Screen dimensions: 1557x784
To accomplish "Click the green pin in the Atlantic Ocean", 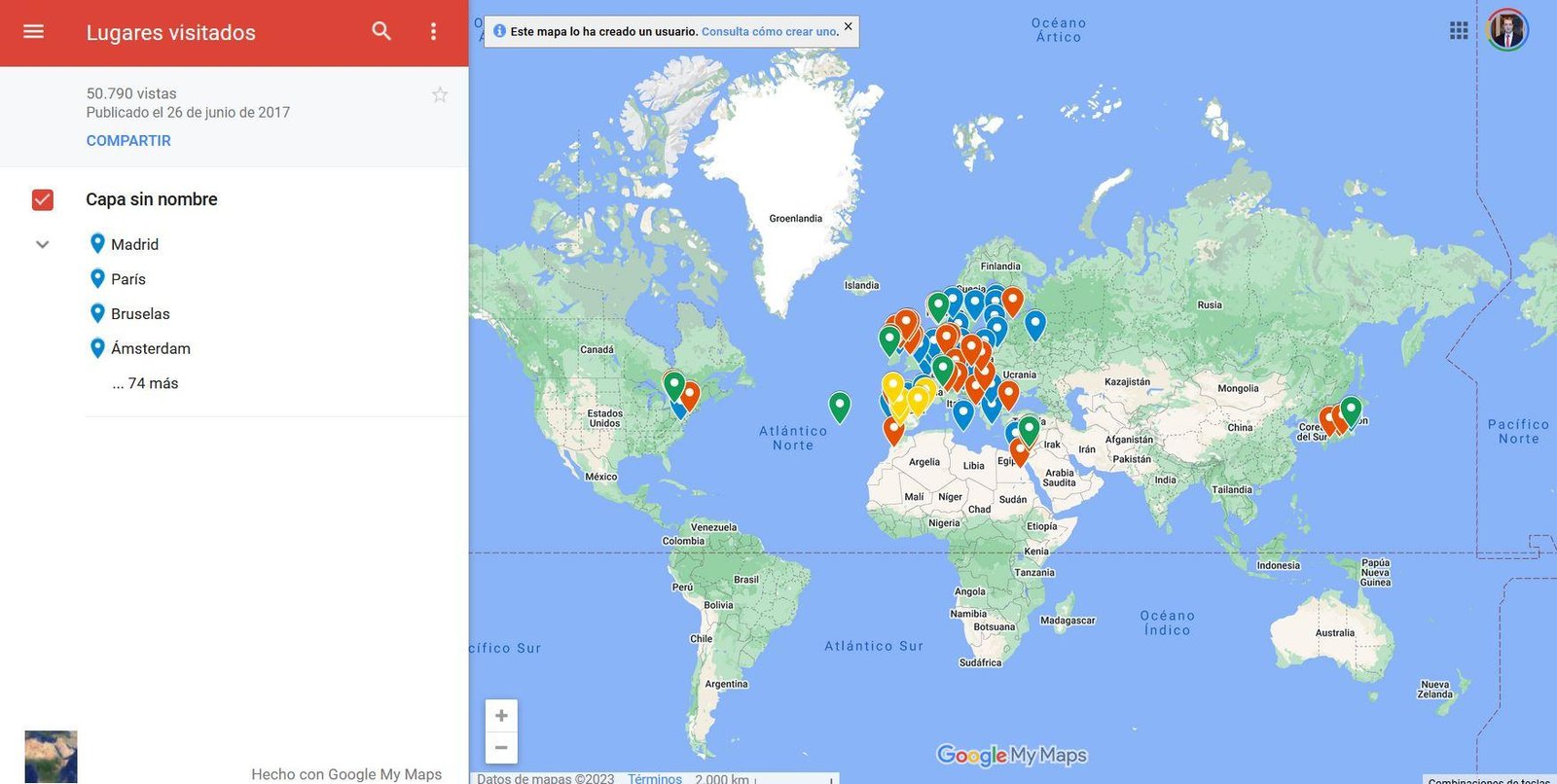I will [x=840, y=406].
